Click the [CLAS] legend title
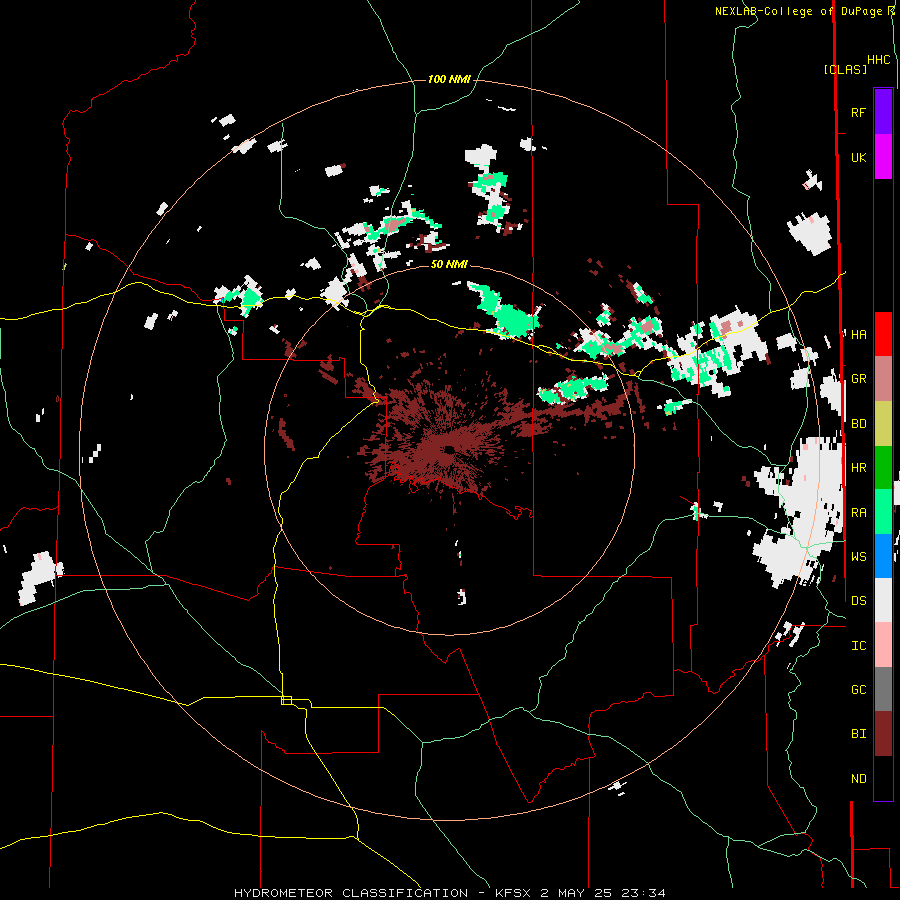The width and height of the screenshot is (900, 900). coord(845,69)
